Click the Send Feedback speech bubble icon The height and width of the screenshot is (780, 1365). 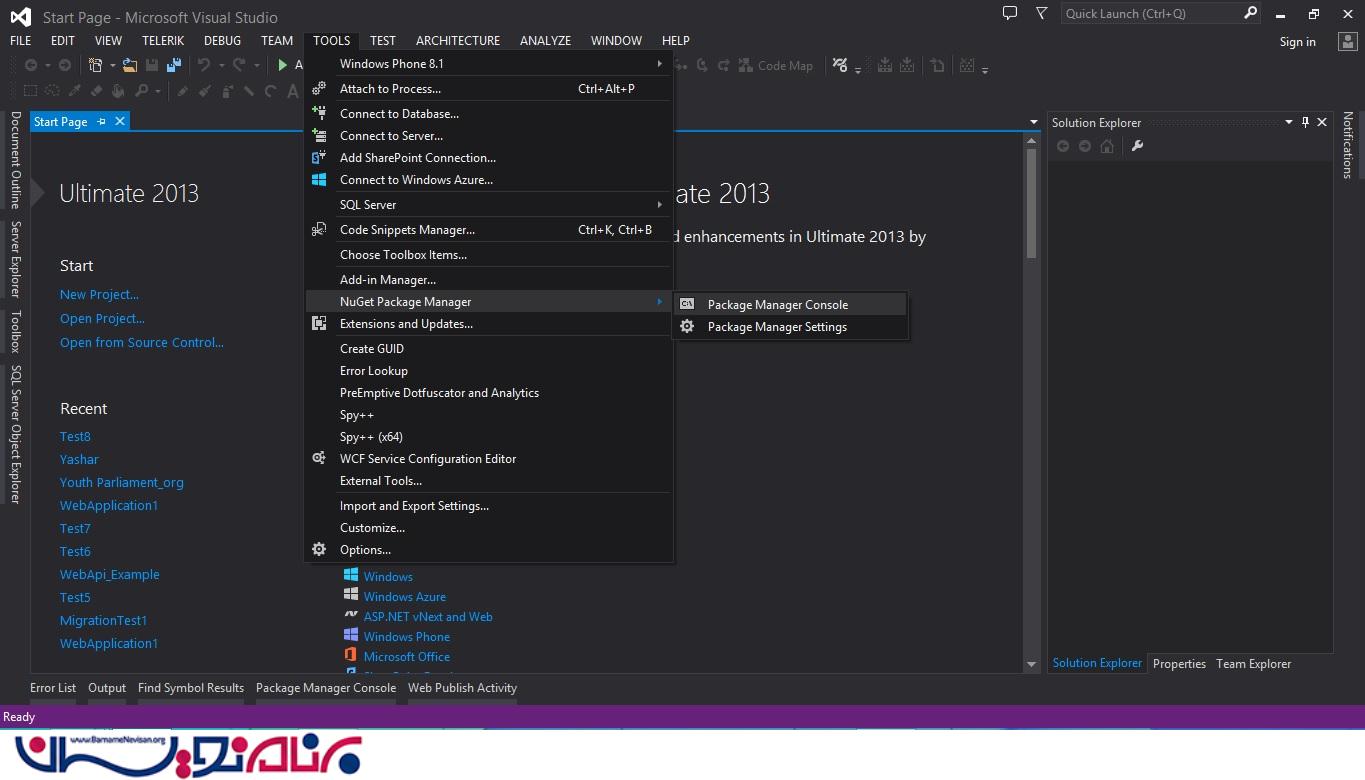click(1010, 14)
